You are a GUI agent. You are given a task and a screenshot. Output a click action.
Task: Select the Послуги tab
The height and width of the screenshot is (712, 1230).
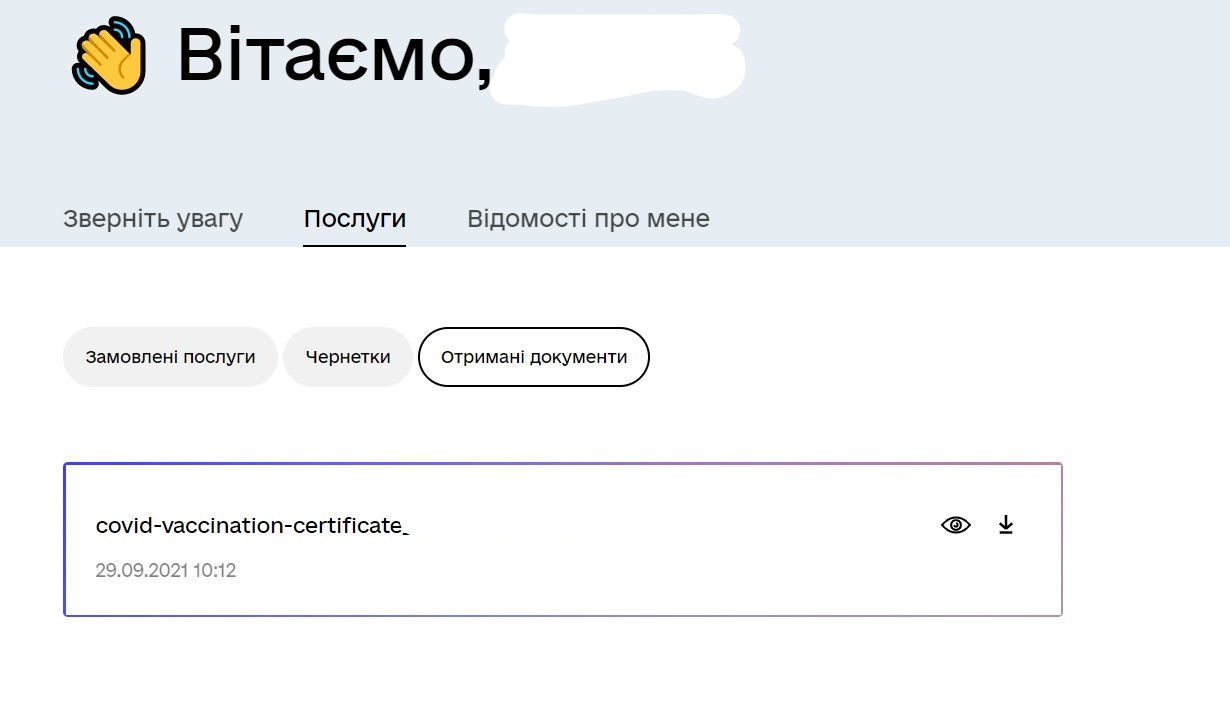click(x=355, y=219)
